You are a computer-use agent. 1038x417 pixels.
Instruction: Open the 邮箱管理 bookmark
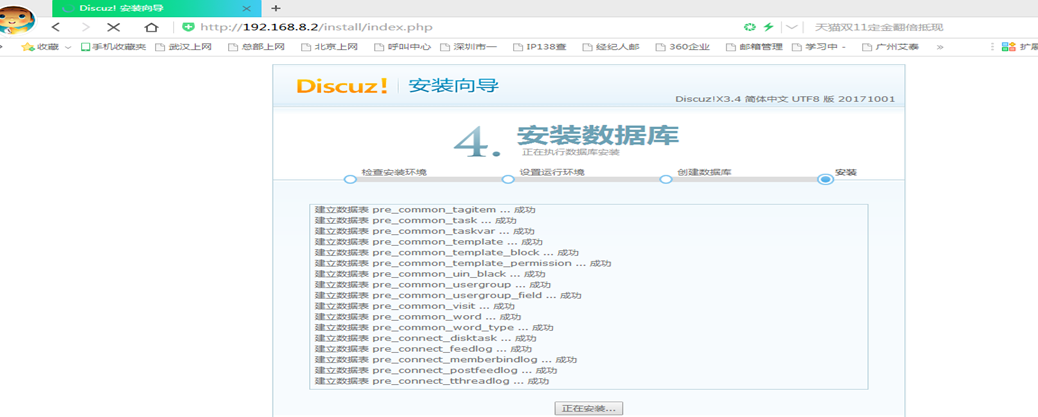[754, 46]
